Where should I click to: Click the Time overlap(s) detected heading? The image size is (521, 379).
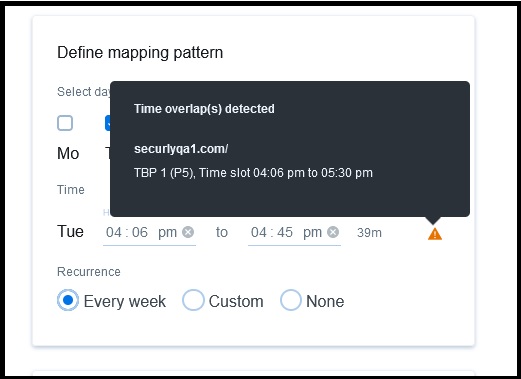[204, 109]
